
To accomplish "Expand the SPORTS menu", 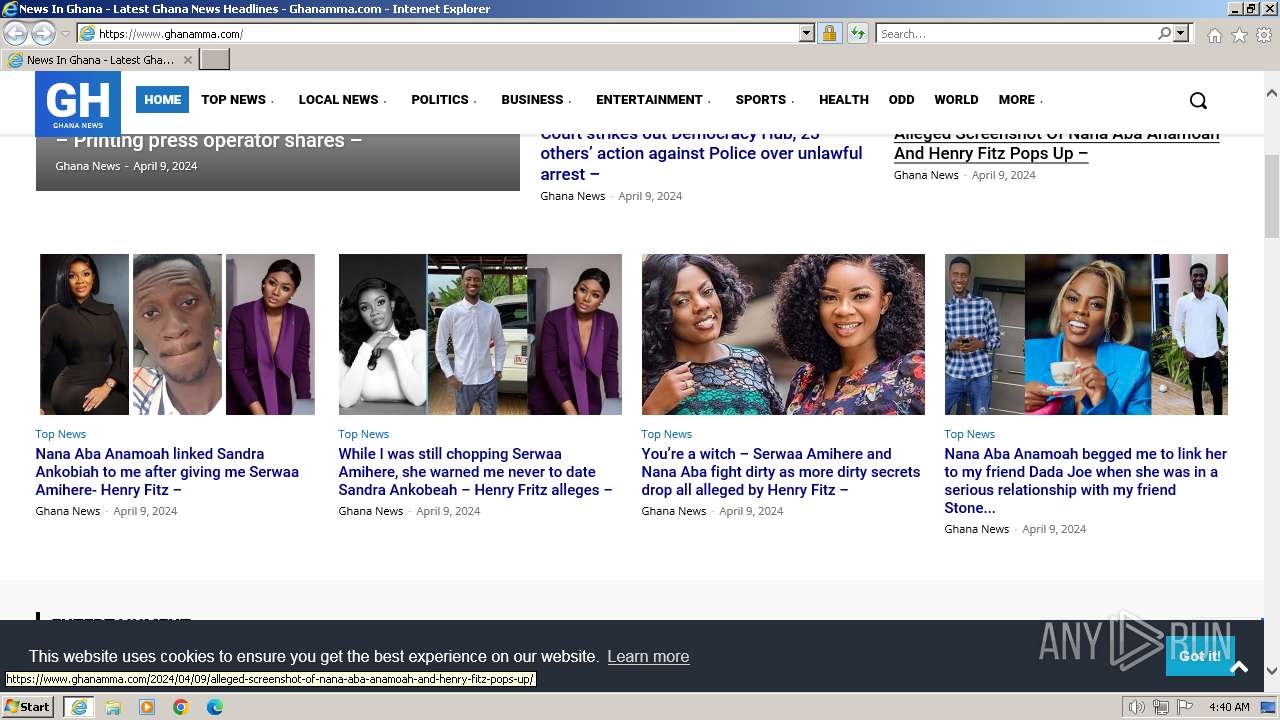I will coord(765,100).
